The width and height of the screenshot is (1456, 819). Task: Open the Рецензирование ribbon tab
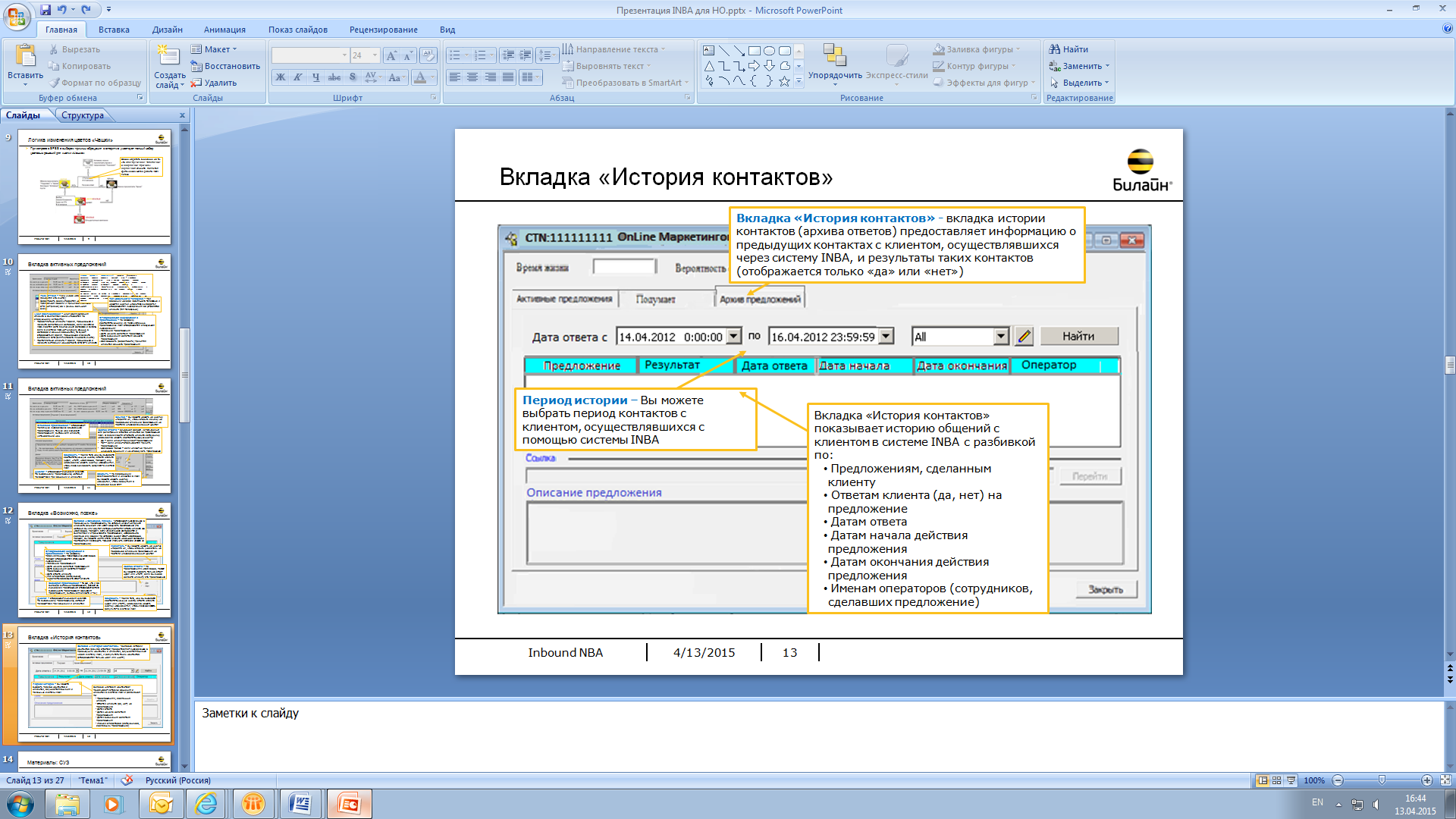click(383, 30)
